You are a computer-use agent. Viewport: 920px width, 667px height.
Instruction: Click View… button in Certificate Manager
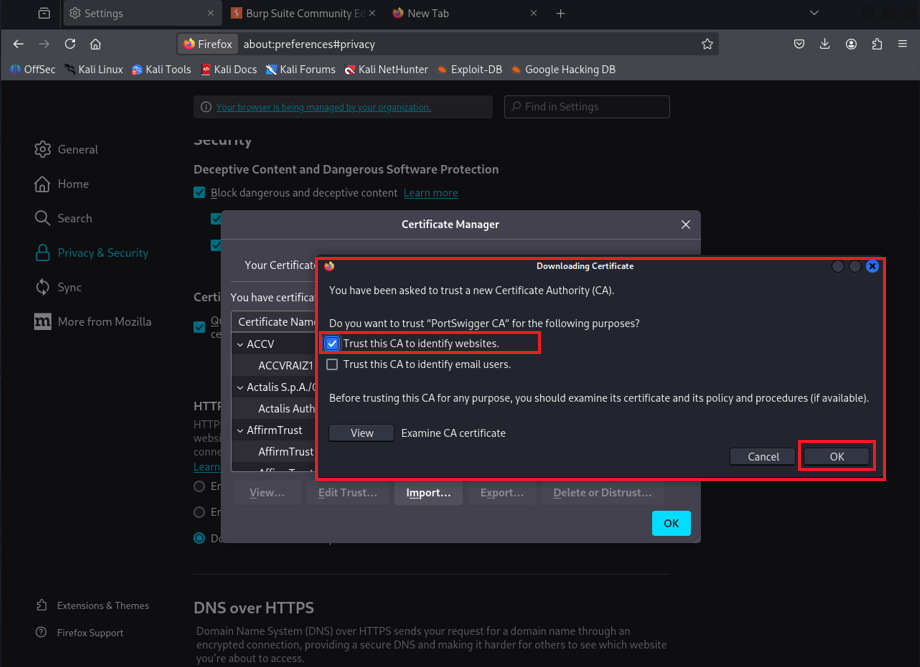point(267,493)
